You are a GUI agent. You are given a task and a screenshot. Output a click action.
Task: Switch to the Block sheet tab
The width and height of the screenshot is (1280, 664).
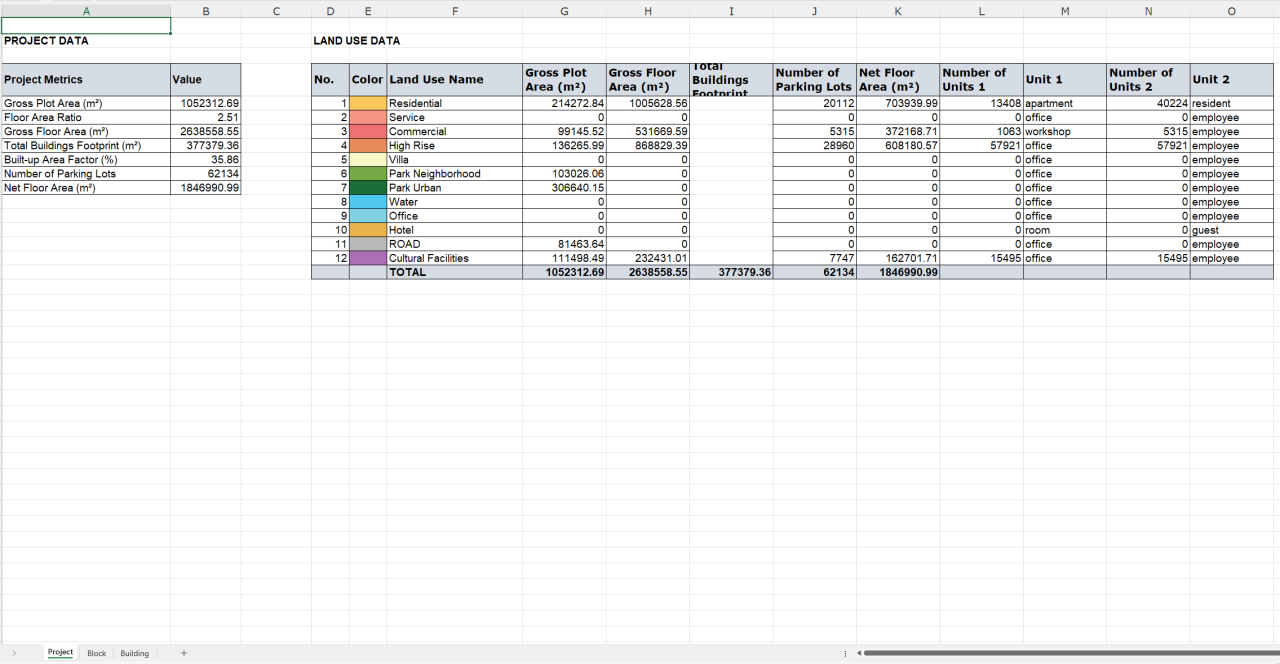coord(96,653)
